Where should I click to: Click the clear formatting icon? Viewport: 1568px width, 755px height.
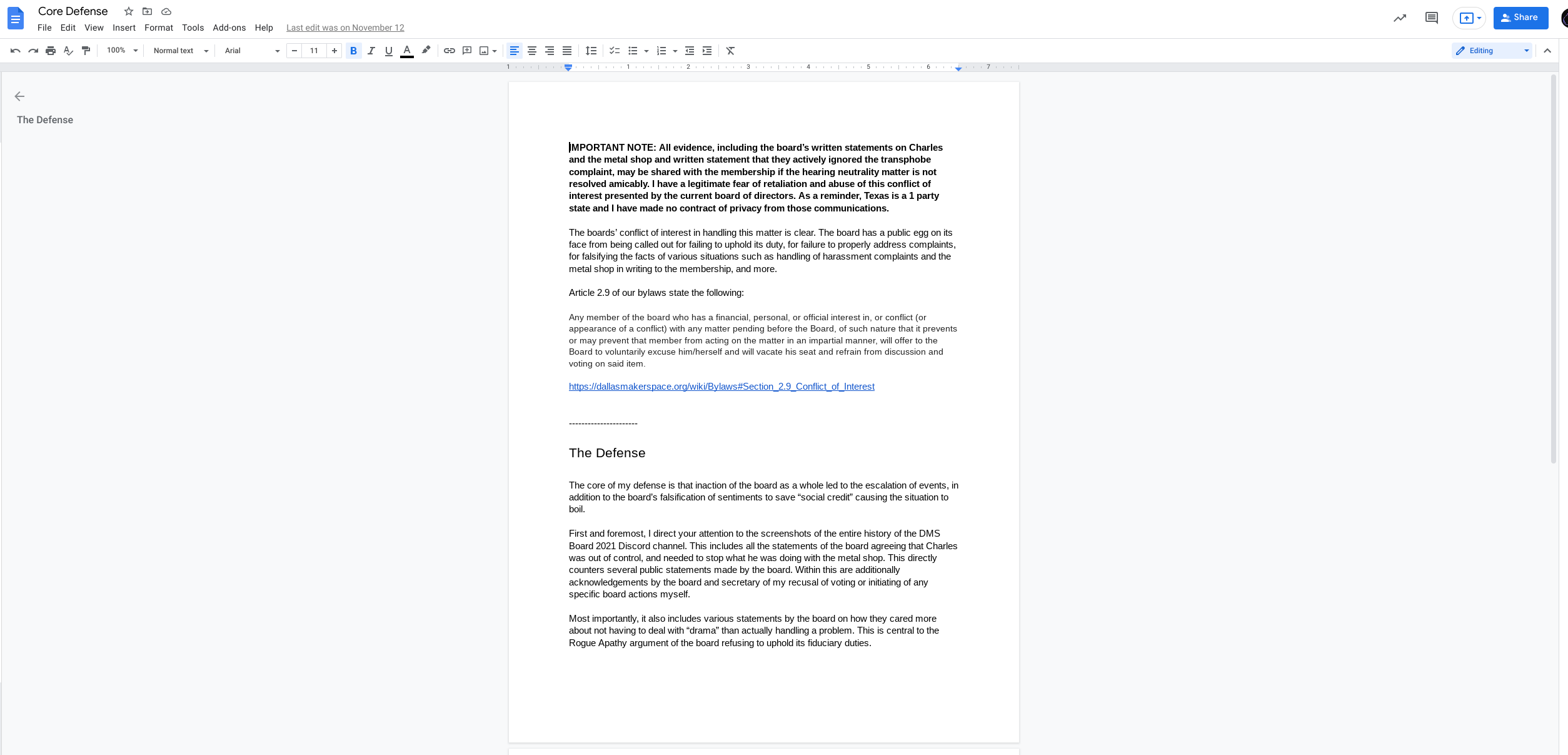[730, 51]
